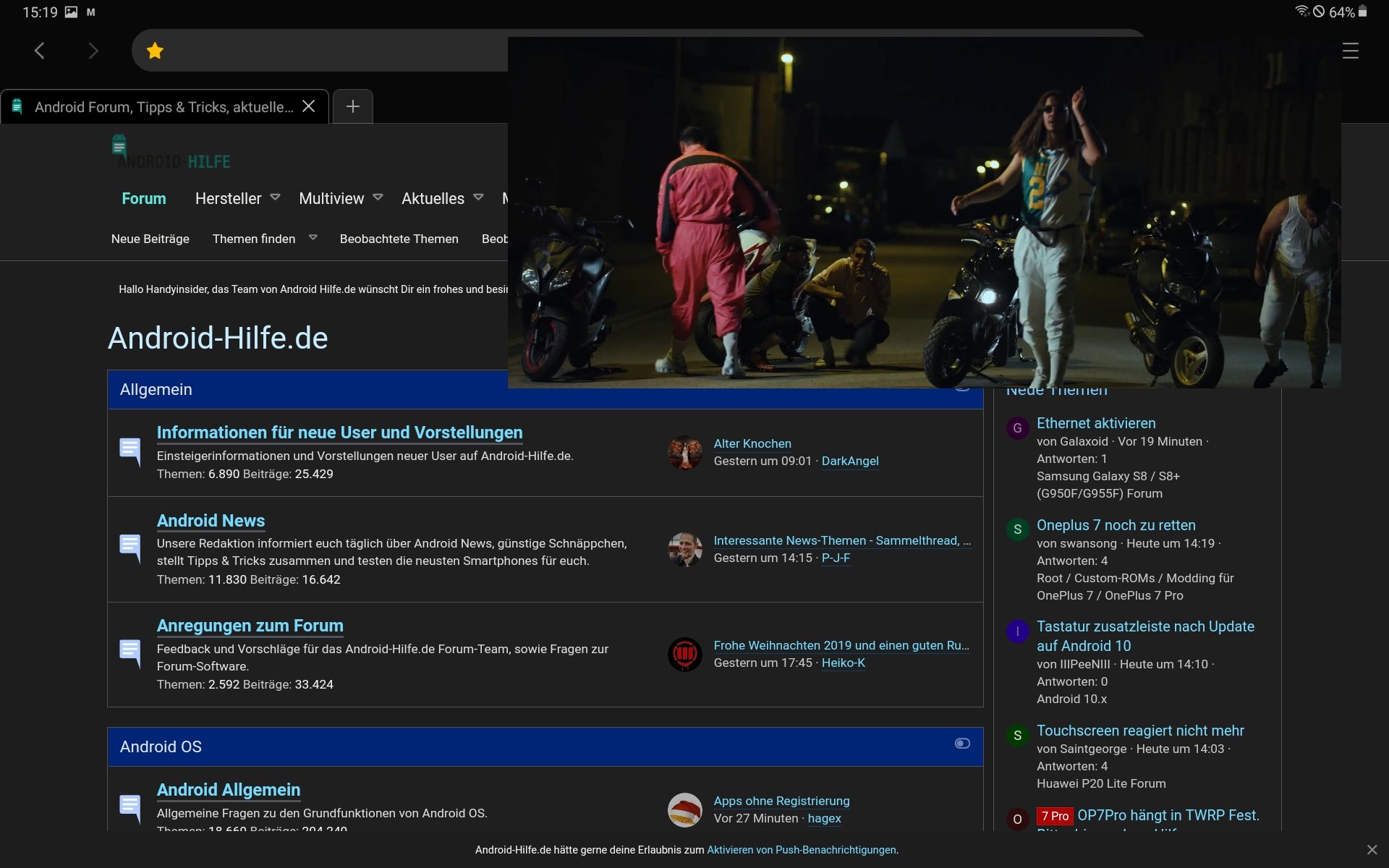Open OP7Pro hängt in TWRP Fest thread
1389x868 pixels.
[x=1168, y=815]
